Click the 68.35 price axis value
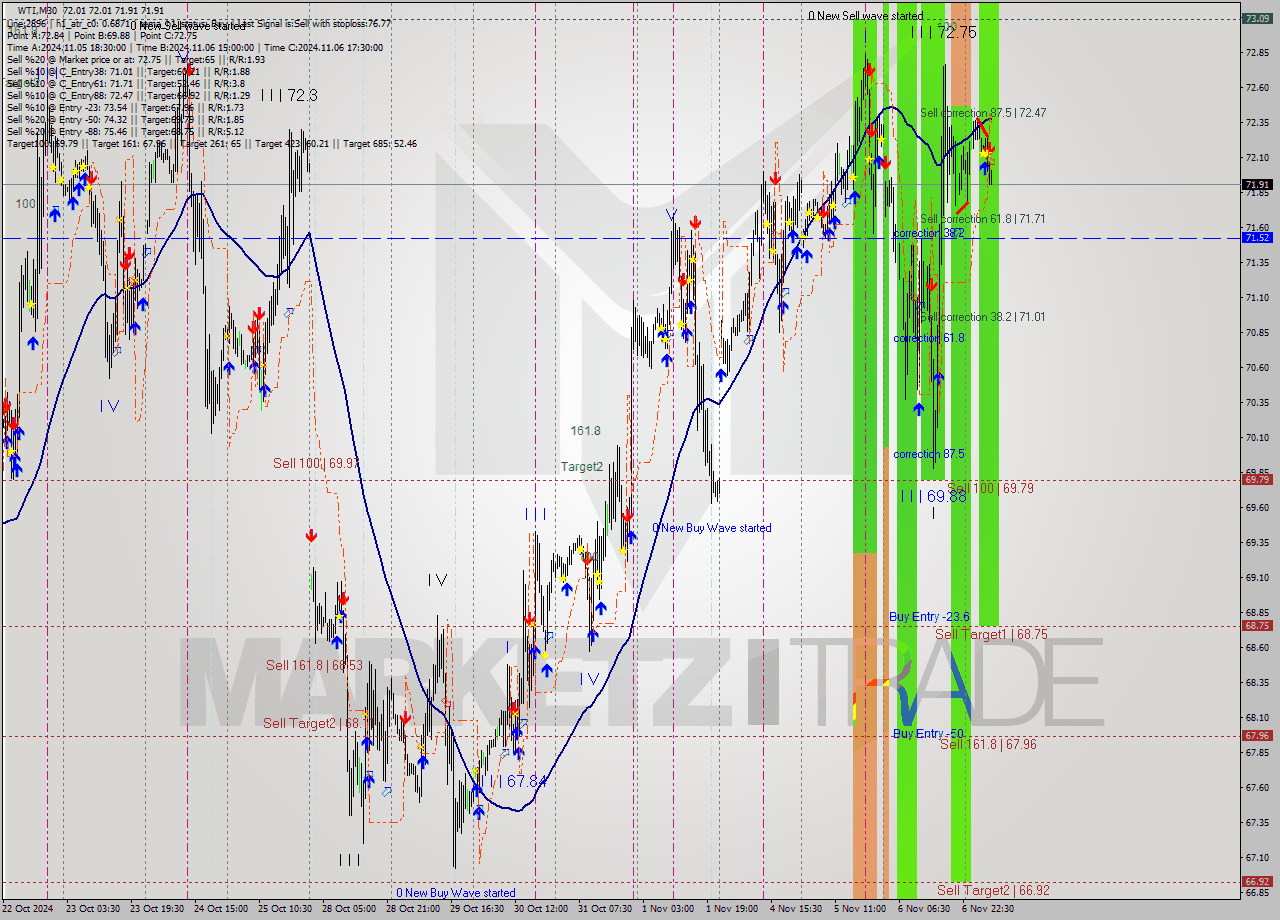Screen dimensions: 1280x920 tap(1256, 682)
